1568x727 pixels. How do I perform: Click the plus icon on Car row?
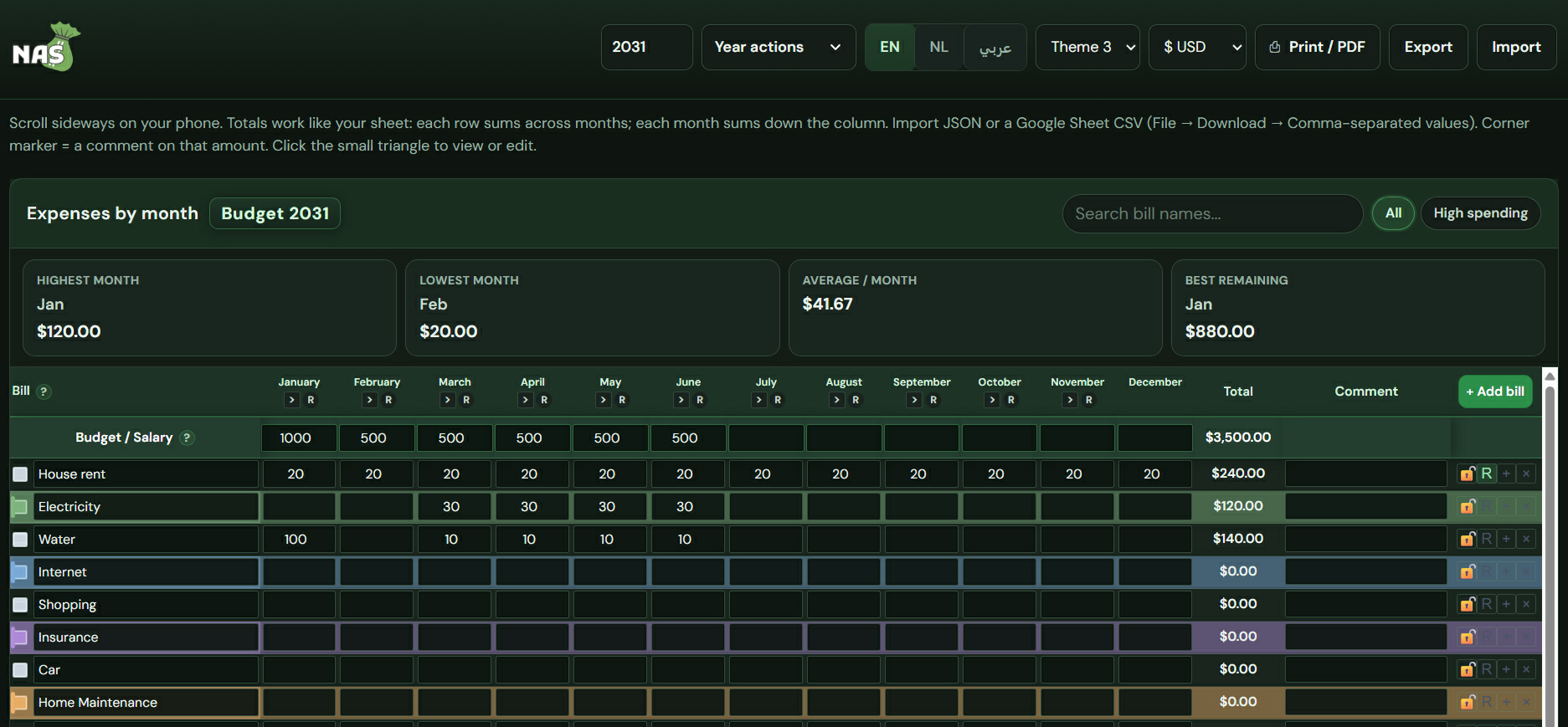(1506, 669)
